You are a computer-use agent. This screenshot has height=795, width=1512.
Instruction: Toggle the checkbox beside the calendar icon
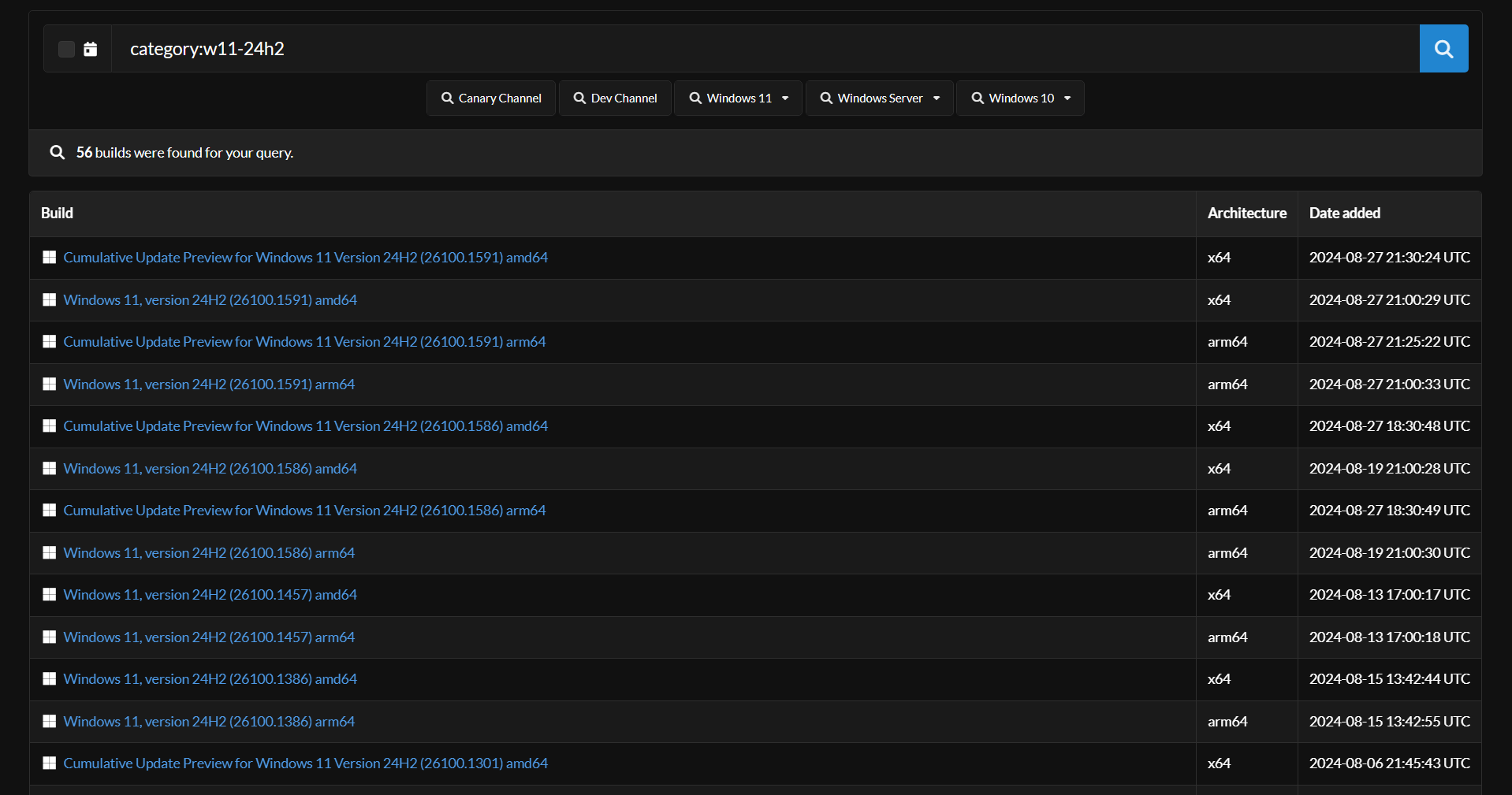pyautogui.click(x=67, y=49)
